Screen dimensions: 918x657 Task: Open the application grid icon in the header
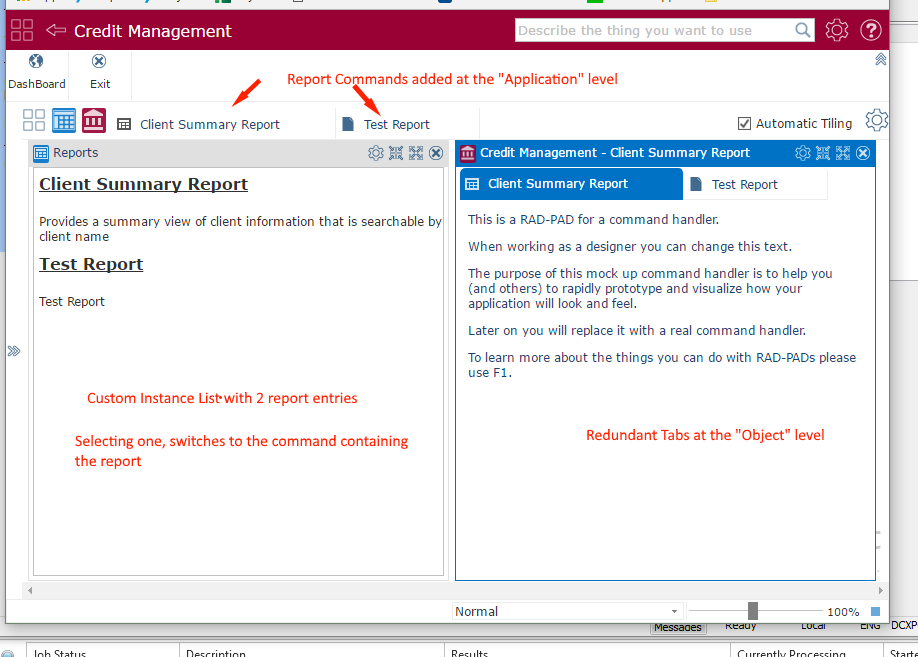click(22, 30)
